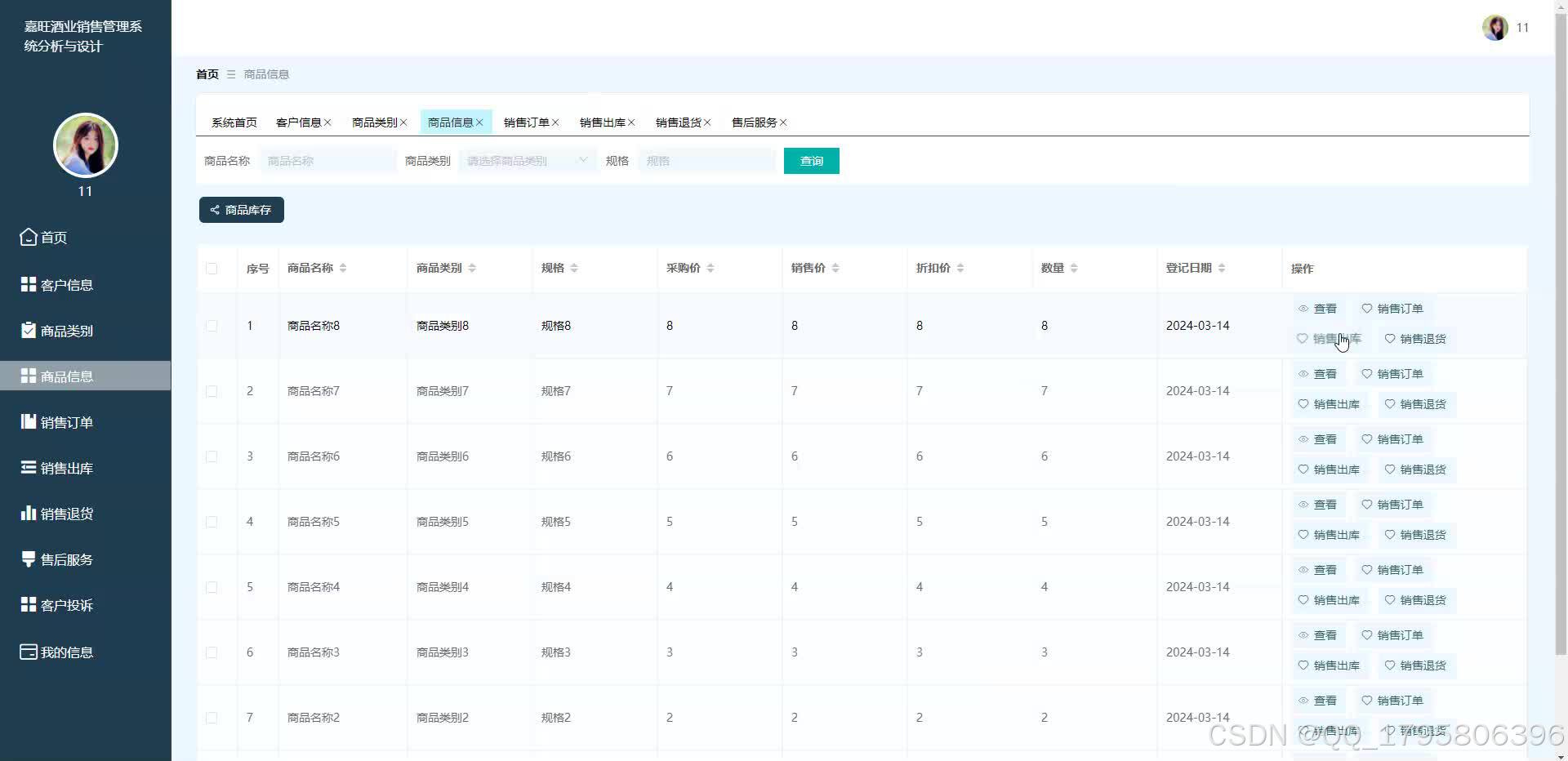Close the 客户信息 tab

(327, 122)
